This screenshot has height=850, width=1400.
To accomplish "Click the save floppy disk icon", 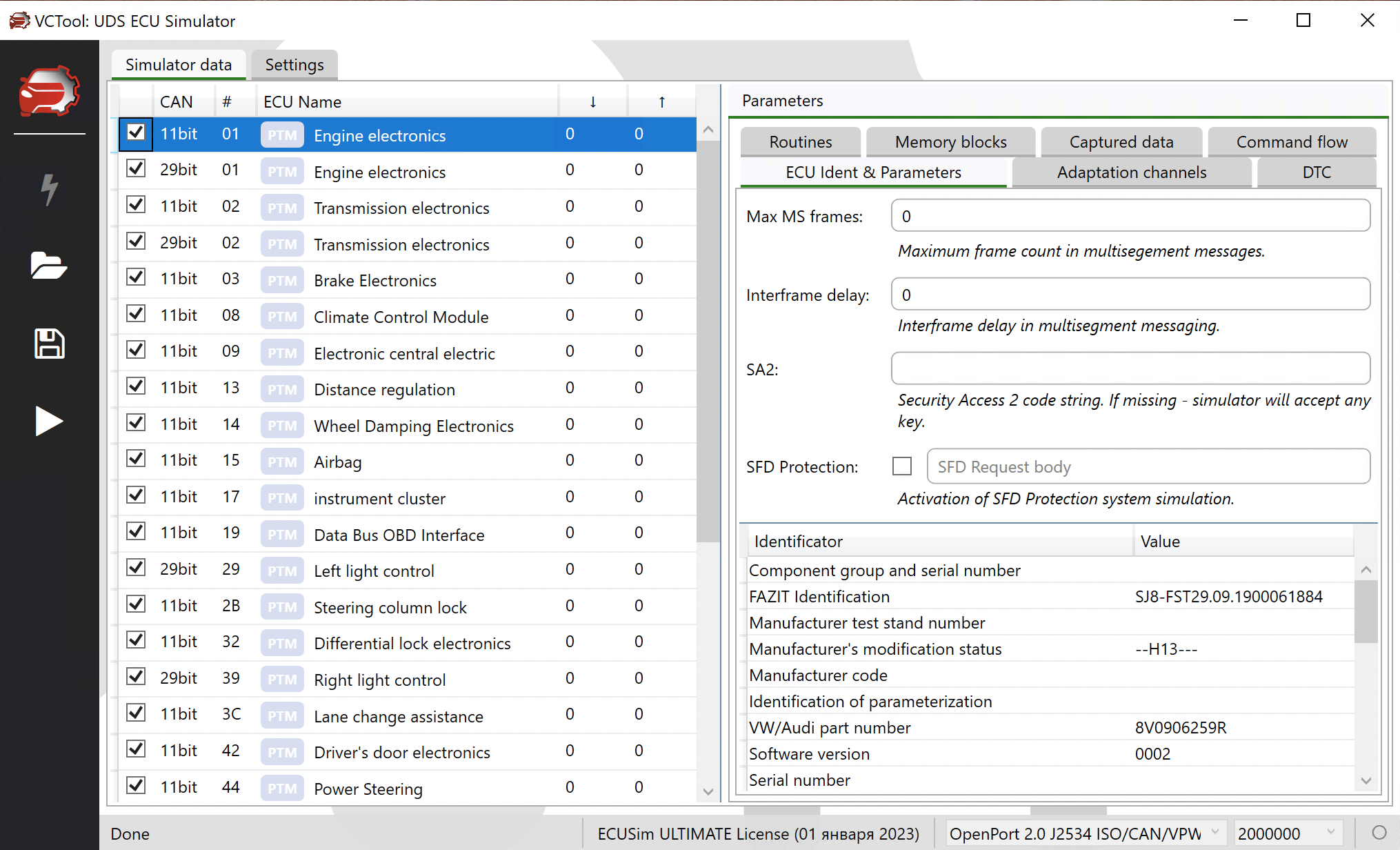I will [49, 344].
